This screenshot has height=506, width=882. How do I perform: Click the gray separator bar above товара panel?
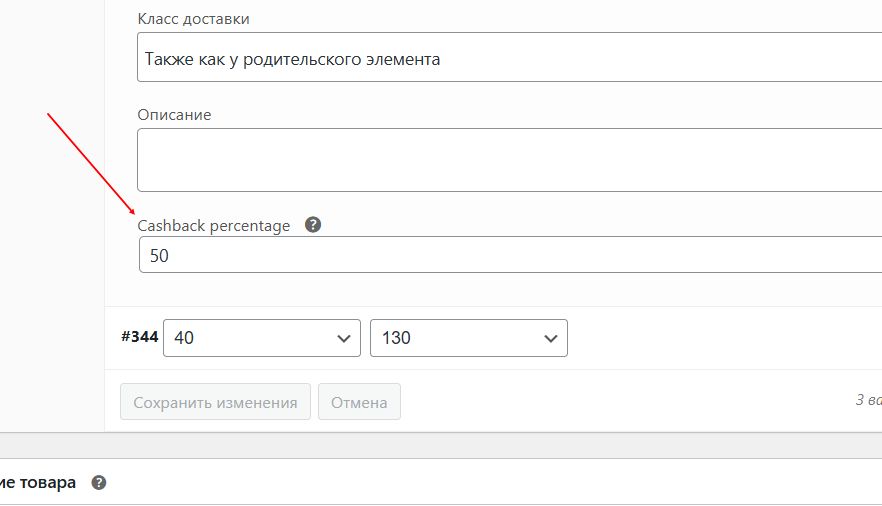(441, 445)
